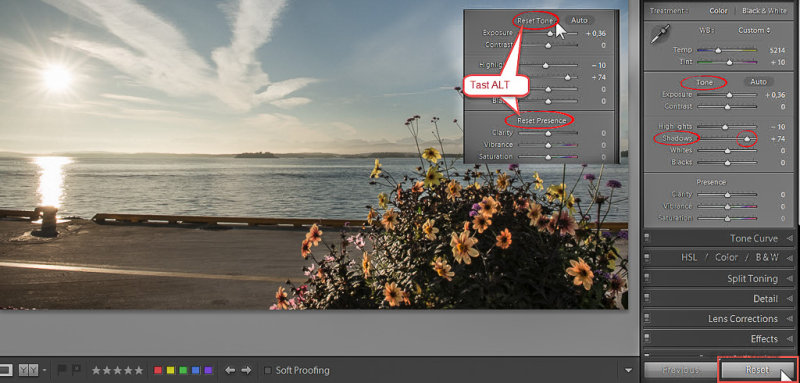
Task: Switch to Loupe view icon
Action: (5, 370)
